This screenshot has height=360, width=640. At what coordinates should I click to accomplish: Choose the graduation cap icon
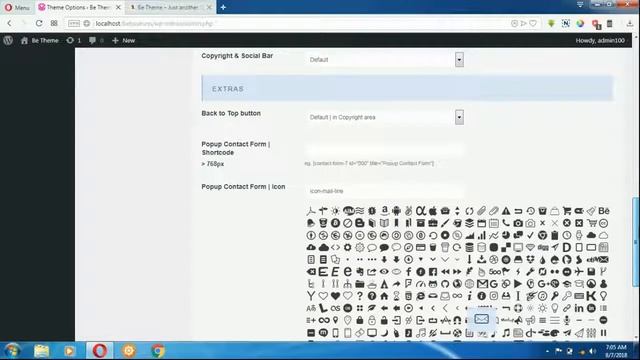[567, 284]
